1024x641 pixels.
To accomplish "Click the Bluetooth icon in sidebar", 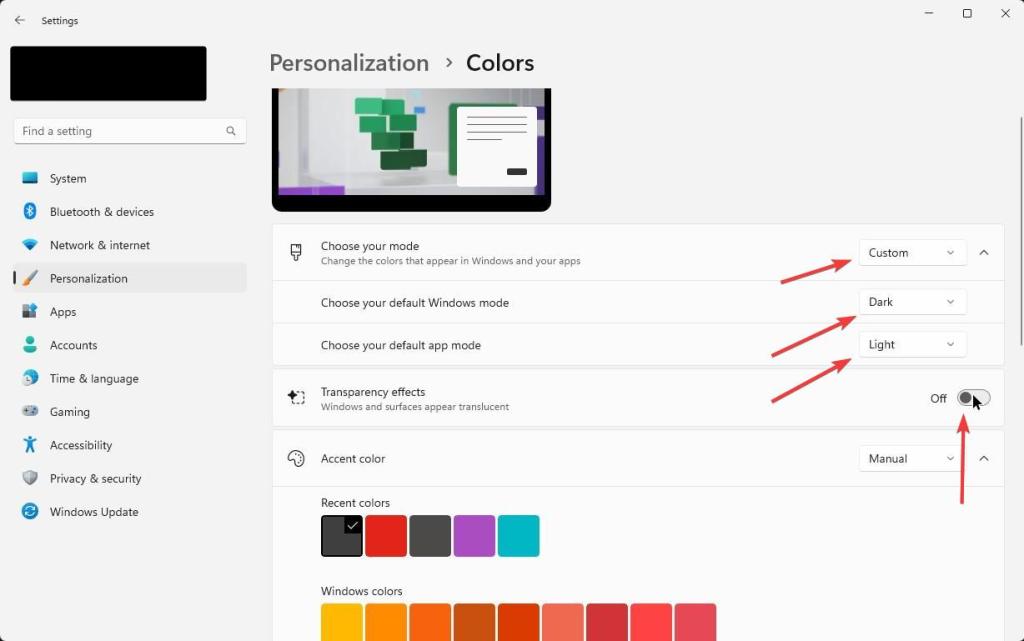I will coord(30,211).
